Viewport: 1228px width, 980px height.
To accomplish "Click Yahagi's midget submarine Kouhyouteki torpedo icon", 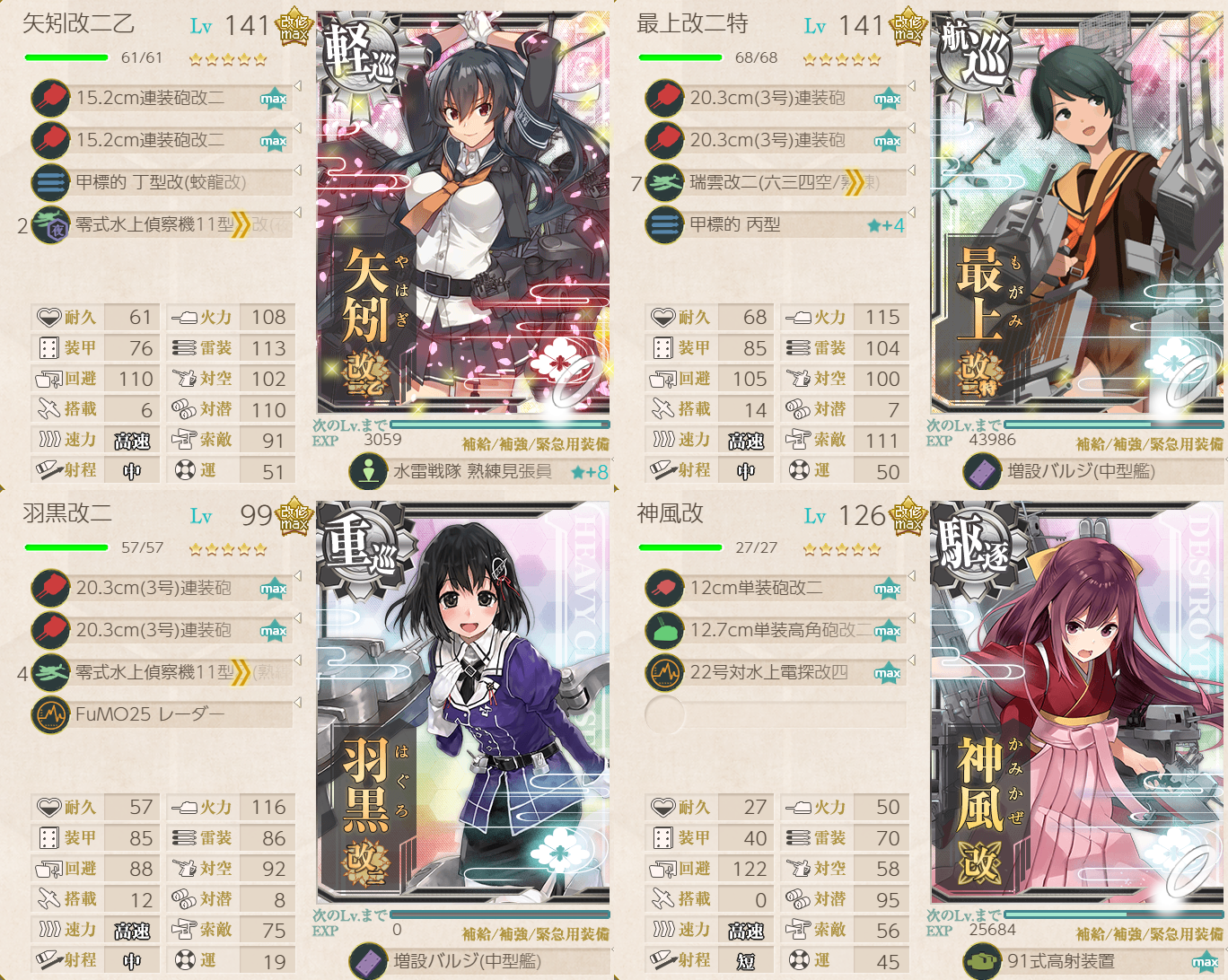I will click(51, 182).
